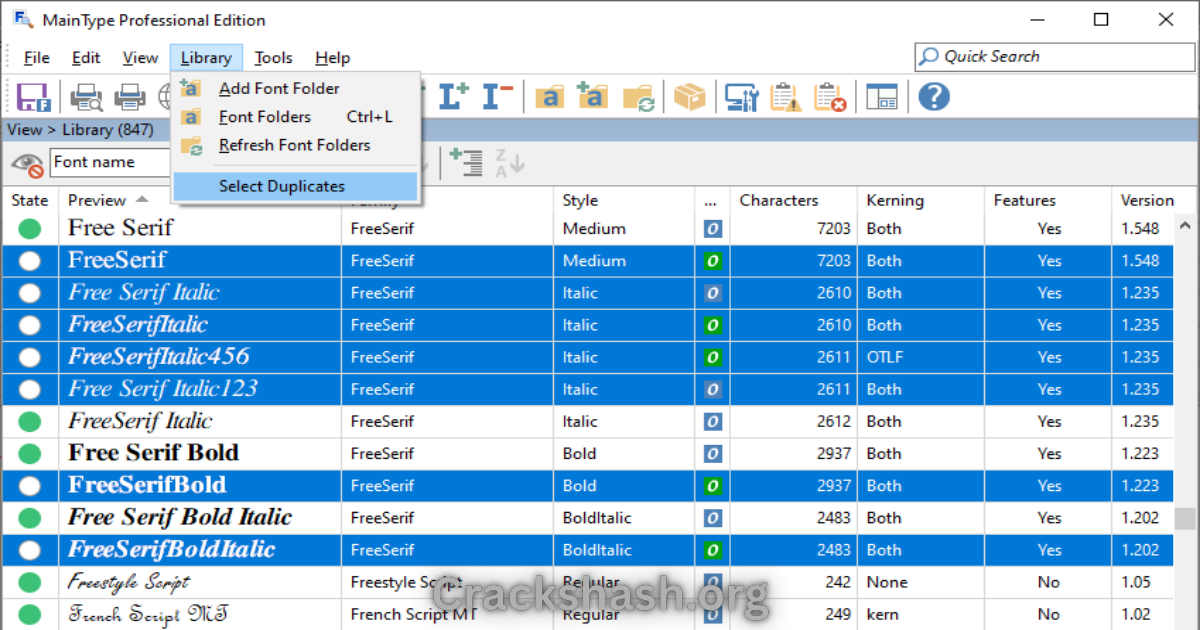Choose Font Folders from the Library menu
The height and width of the screenshot is (630, 1200).
pos(295,117)
